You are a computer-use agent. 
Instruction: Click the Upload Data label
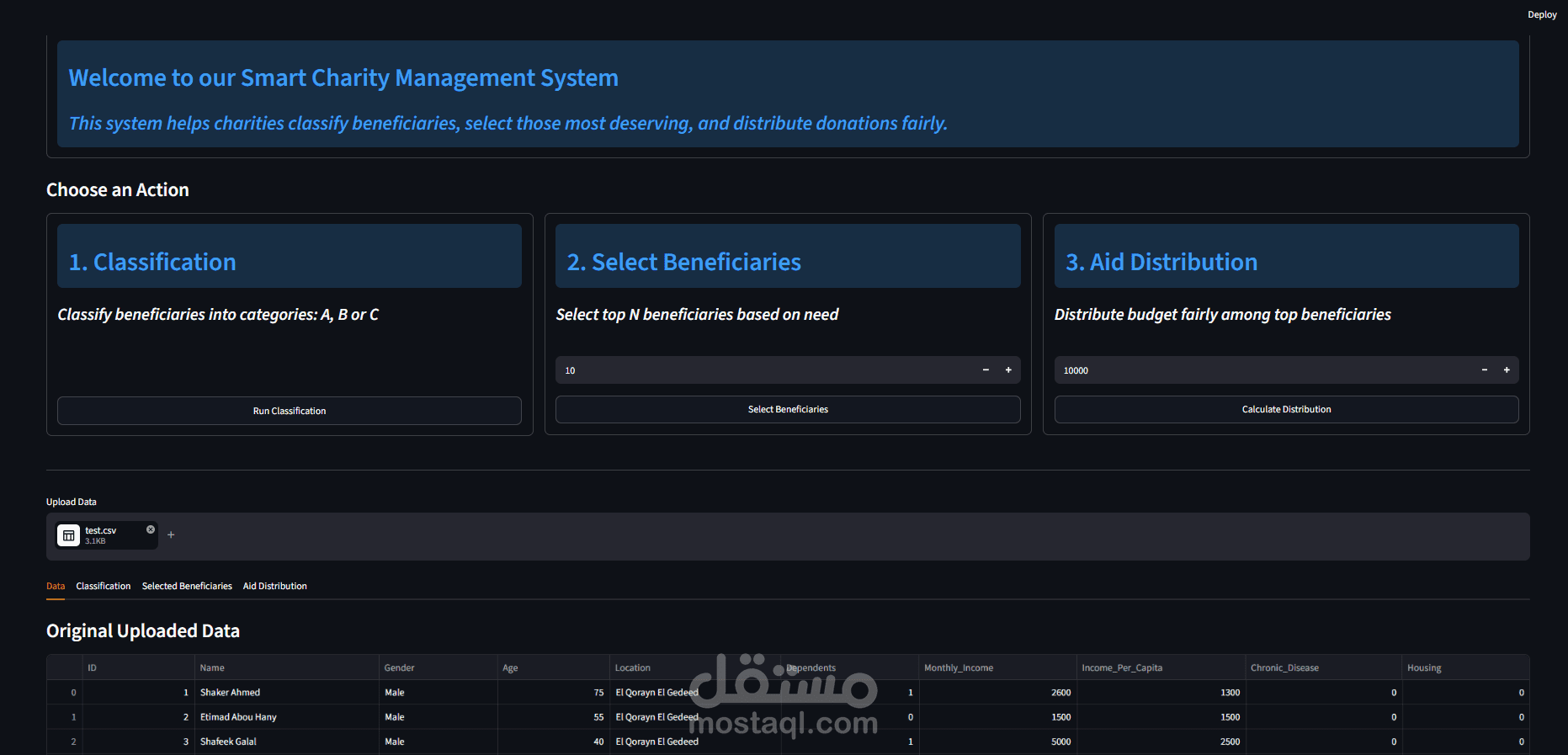click(x=72, y=502)
